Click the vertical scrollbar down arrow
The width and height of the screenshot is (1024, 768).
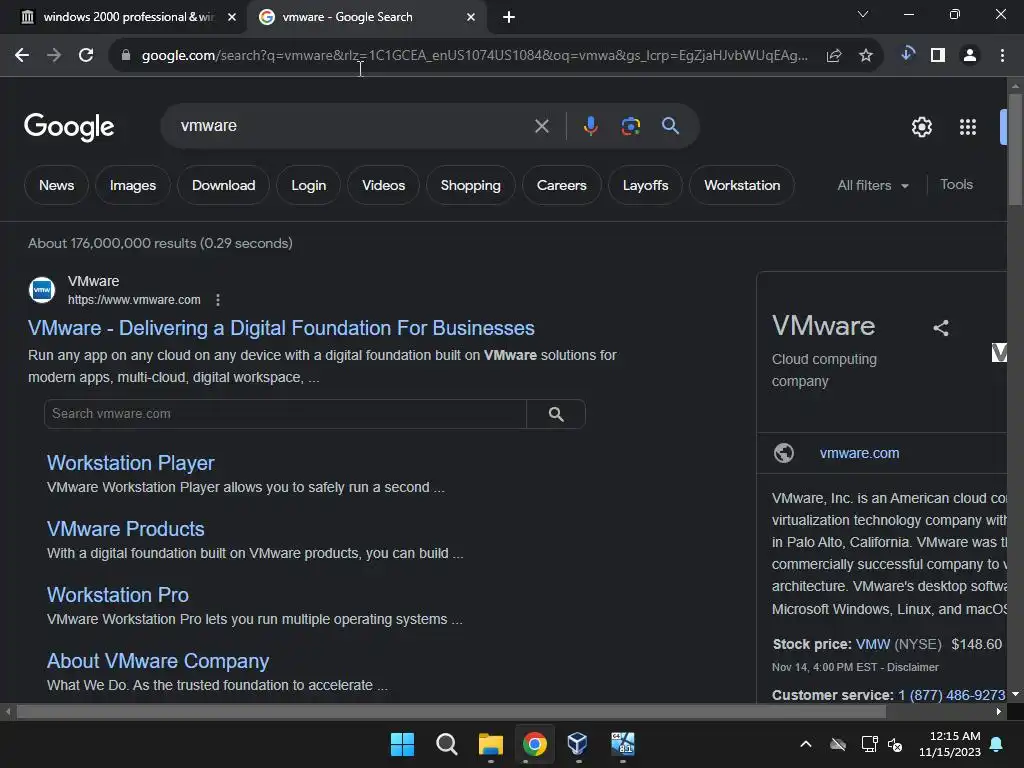1015,694
